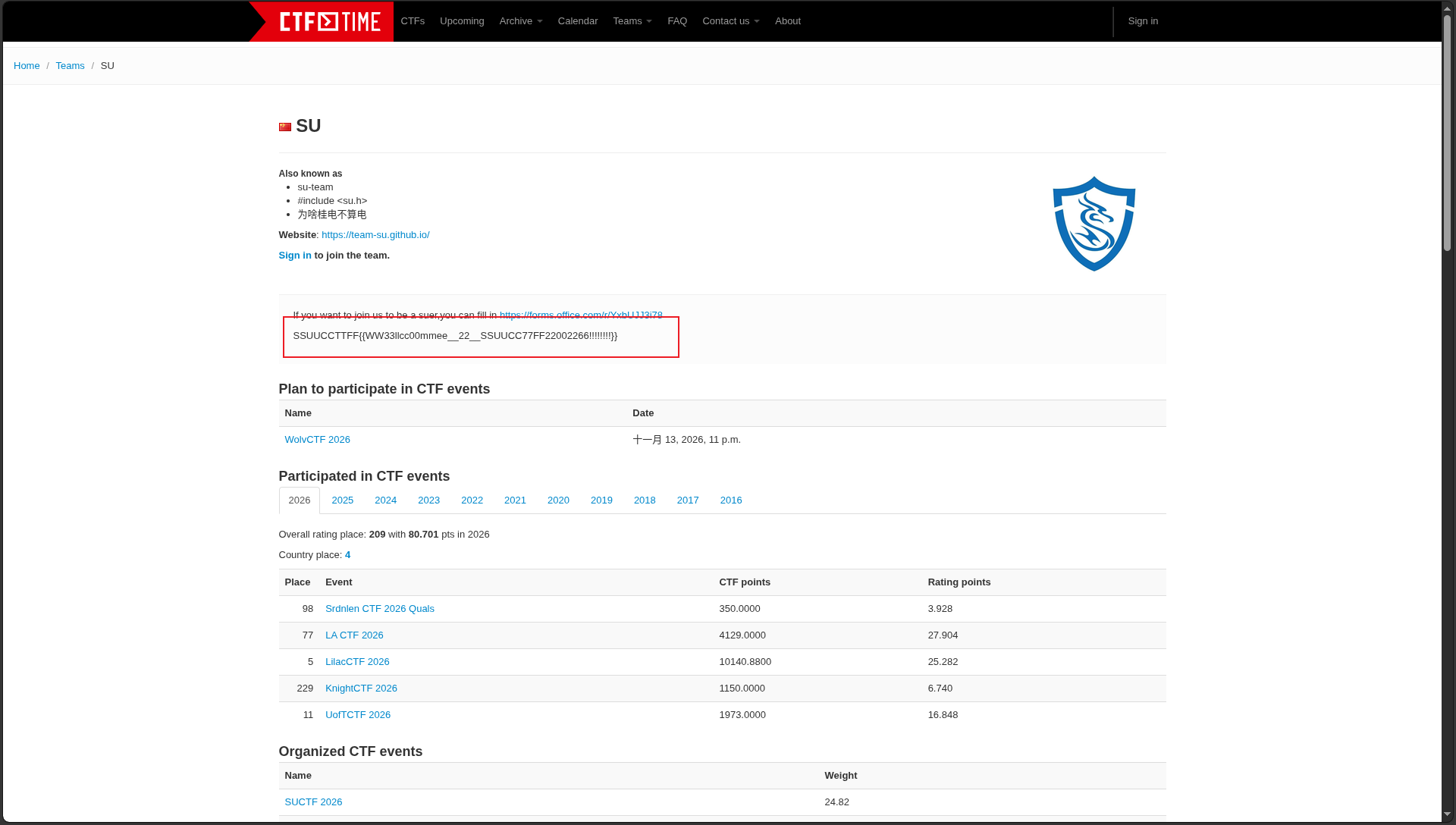Expand the Contact us dropdown
This screenshot has height=825, width=1456.
[x=730, y=21]
